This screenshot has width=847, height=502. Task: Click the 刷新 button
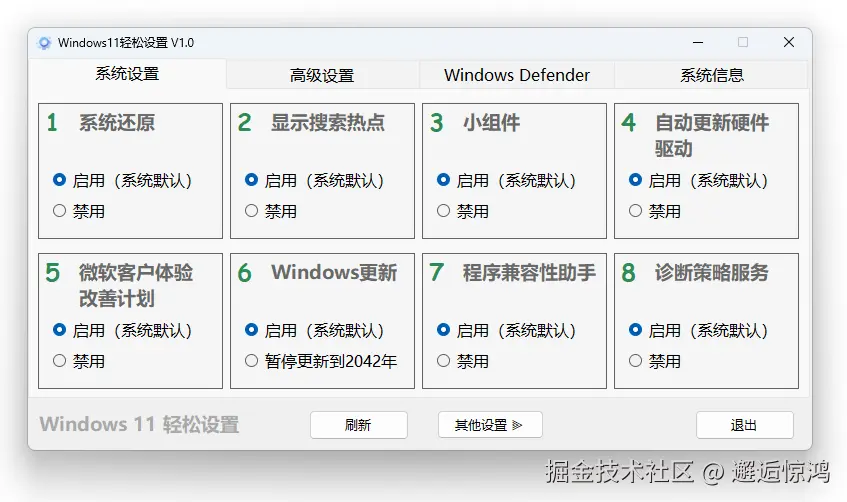359,425
